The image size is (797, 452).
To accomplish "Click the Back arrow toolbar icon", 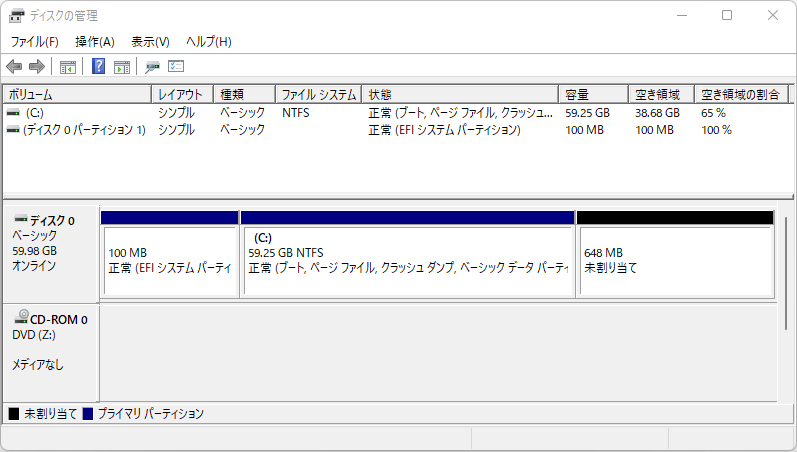I will 14,67.
